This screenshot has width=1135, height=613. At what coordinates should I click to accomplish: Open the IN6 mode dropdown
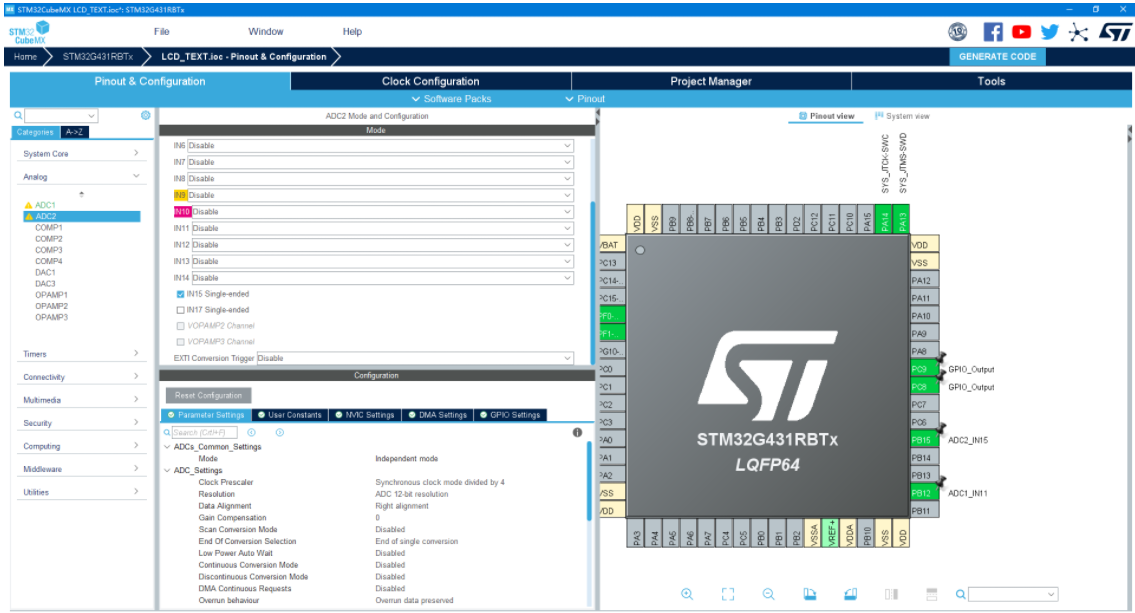click(x=380, y=145)
